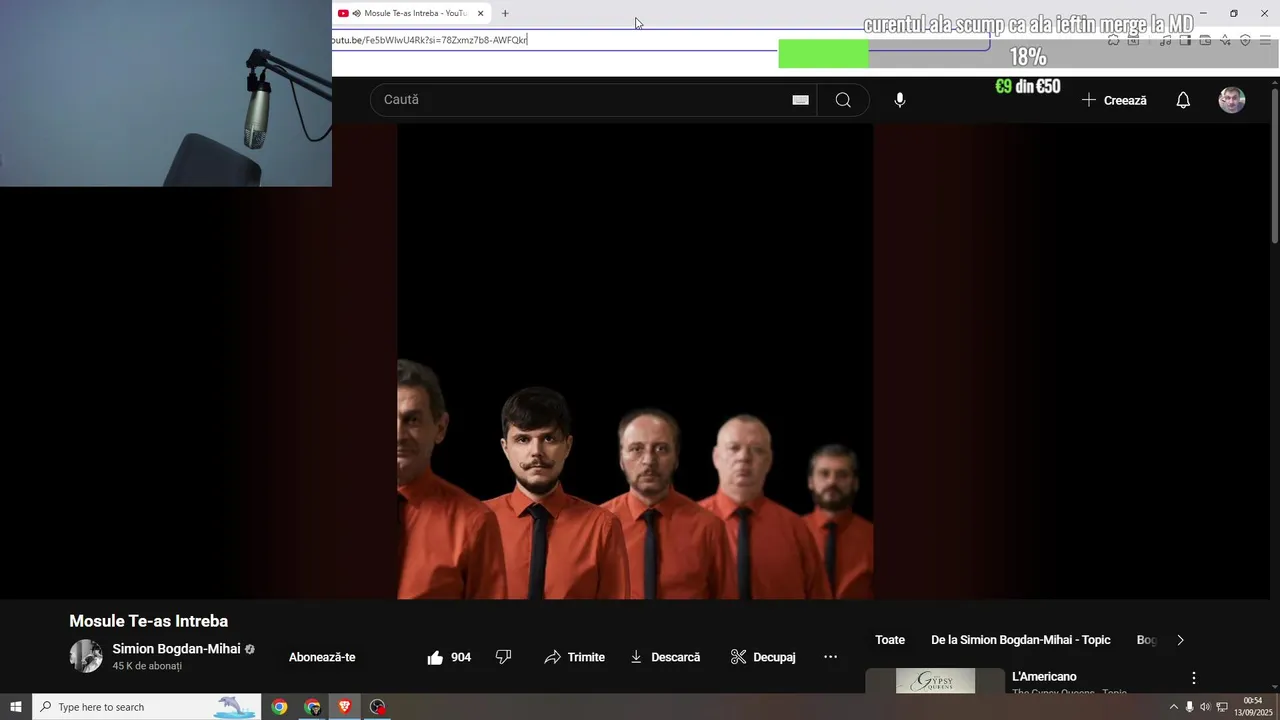Open Brave browser from taskbar
The image size is (1280, 720).
click(x=345, y=707)
